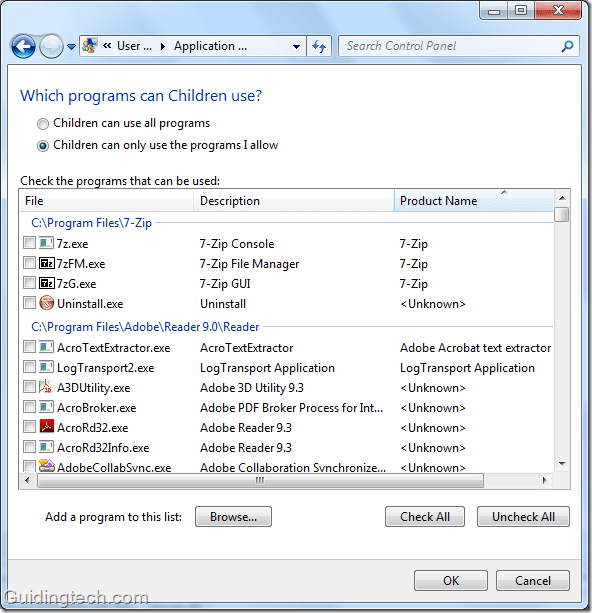The image size is (592, 613).
Task: Select the '7-Zip Console' description text
Action: 237,244
